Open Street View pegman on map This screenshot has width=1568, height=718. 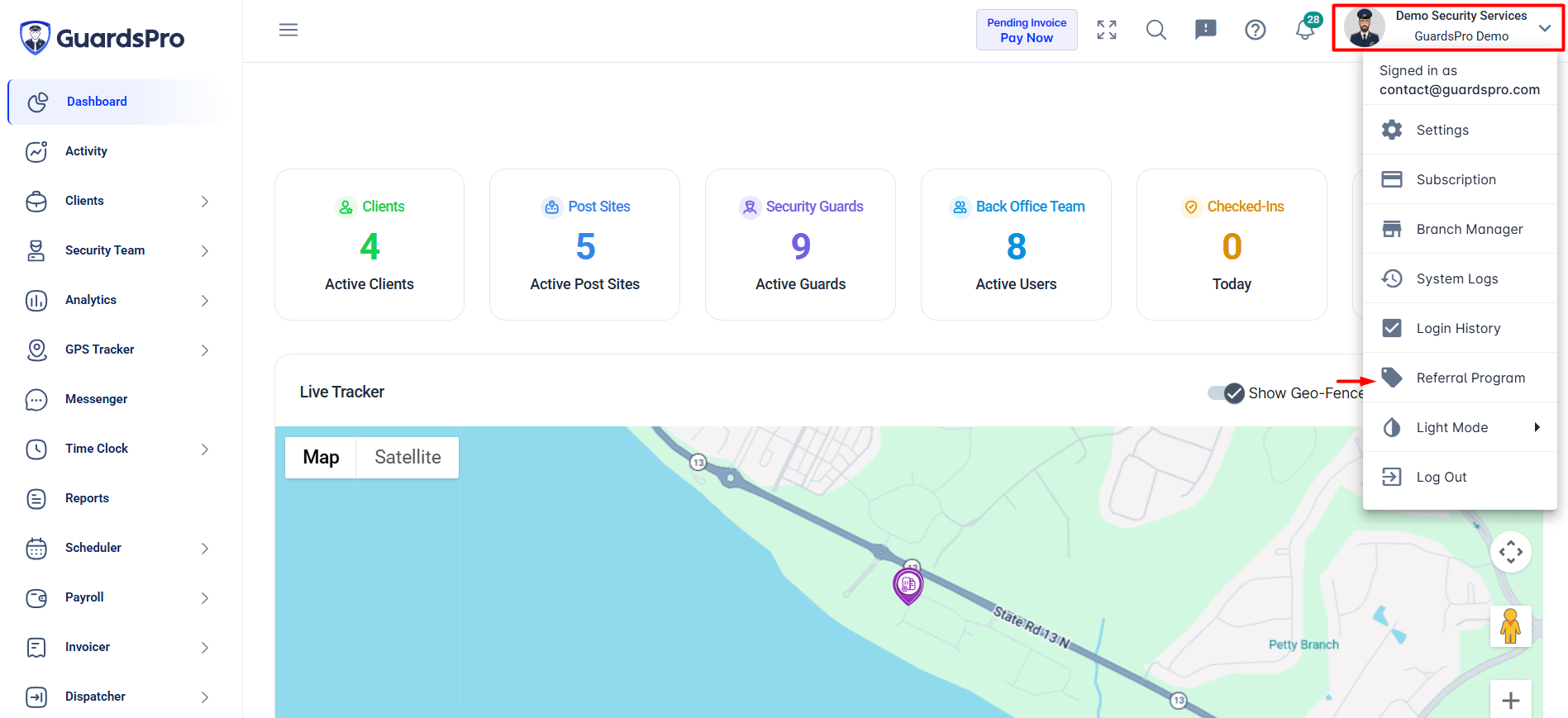[1511, 626]
